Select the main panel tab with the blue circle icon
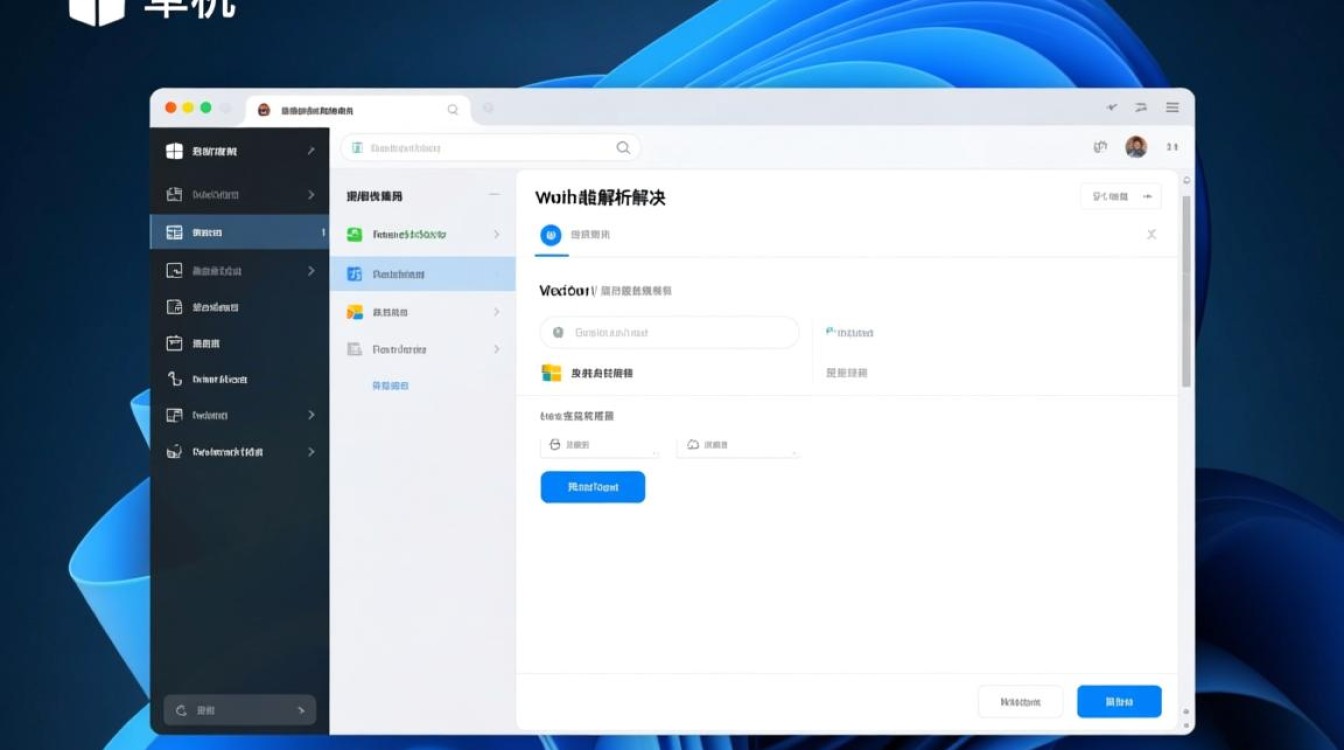Viewport: 1344px width, 750px height. tap(575, 235)
